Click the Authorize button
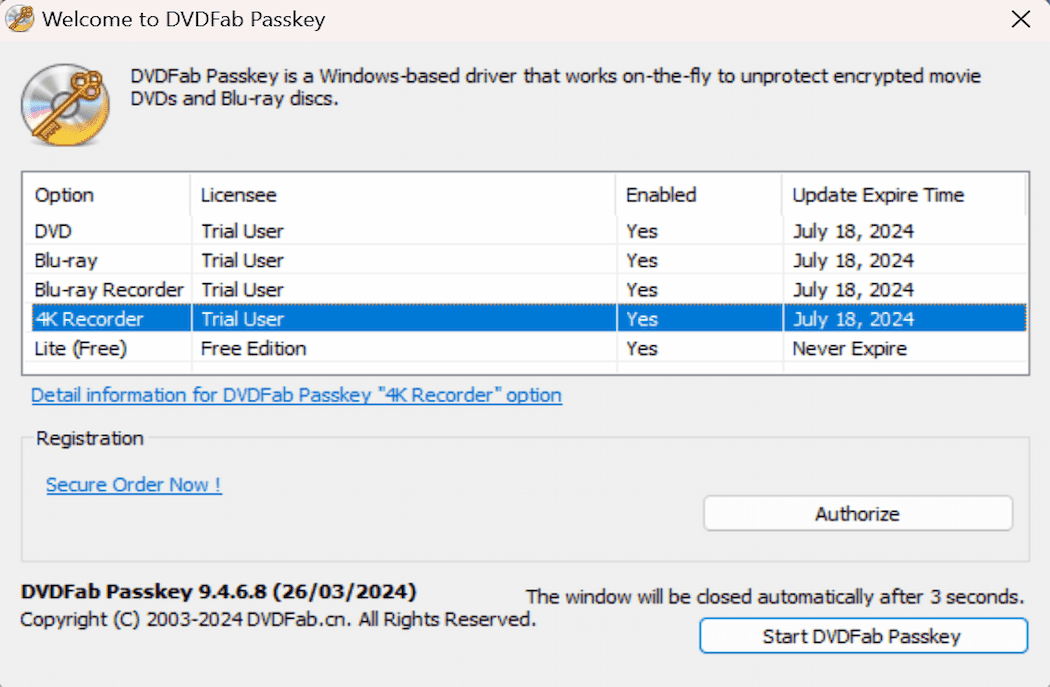 pos(858,514)
